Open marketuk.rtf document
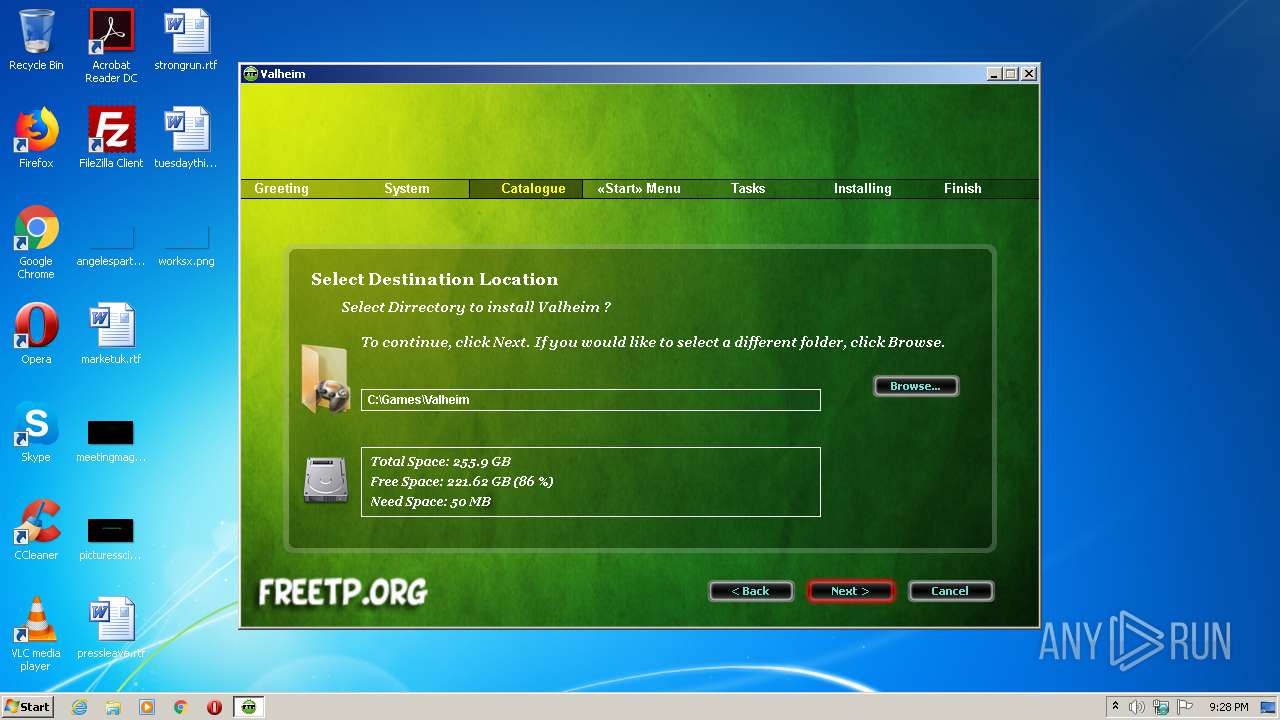Image resolution: width=1280 pixels, height=720 pixels. [111, 334]
